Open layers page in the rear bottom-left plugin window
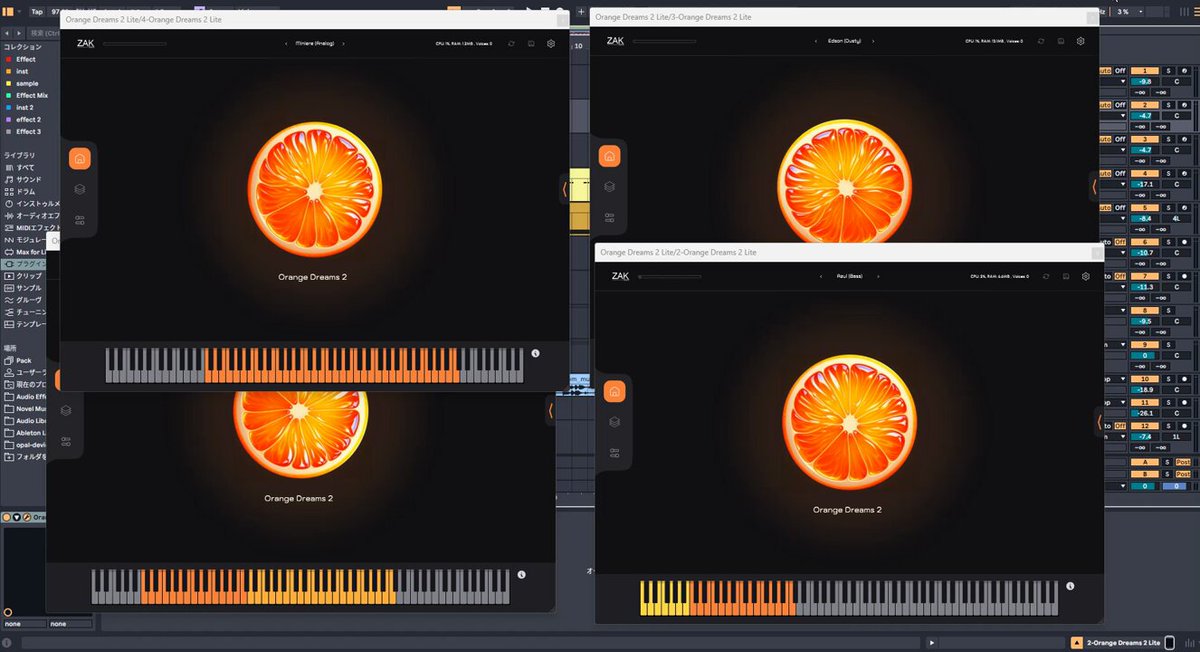Viewport: 1200px width, 652px height. click(x=66, y=410)
